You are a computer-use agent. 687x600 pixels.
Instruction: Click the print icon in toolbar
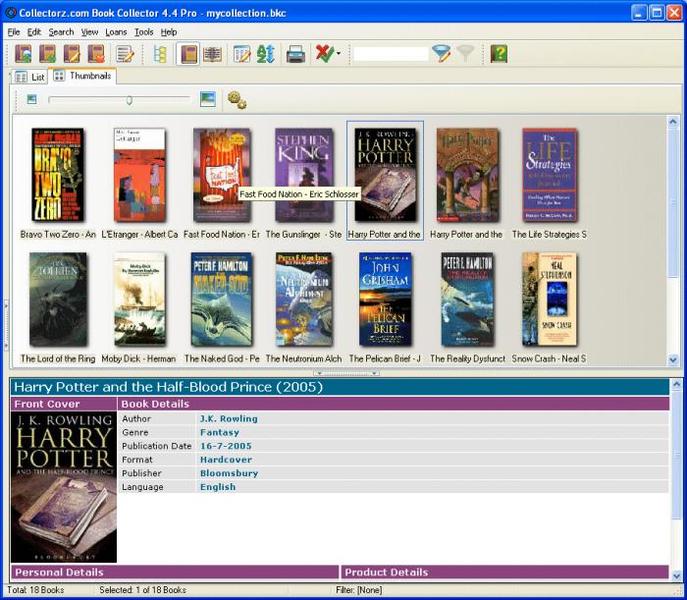click(x=296, y=54)
